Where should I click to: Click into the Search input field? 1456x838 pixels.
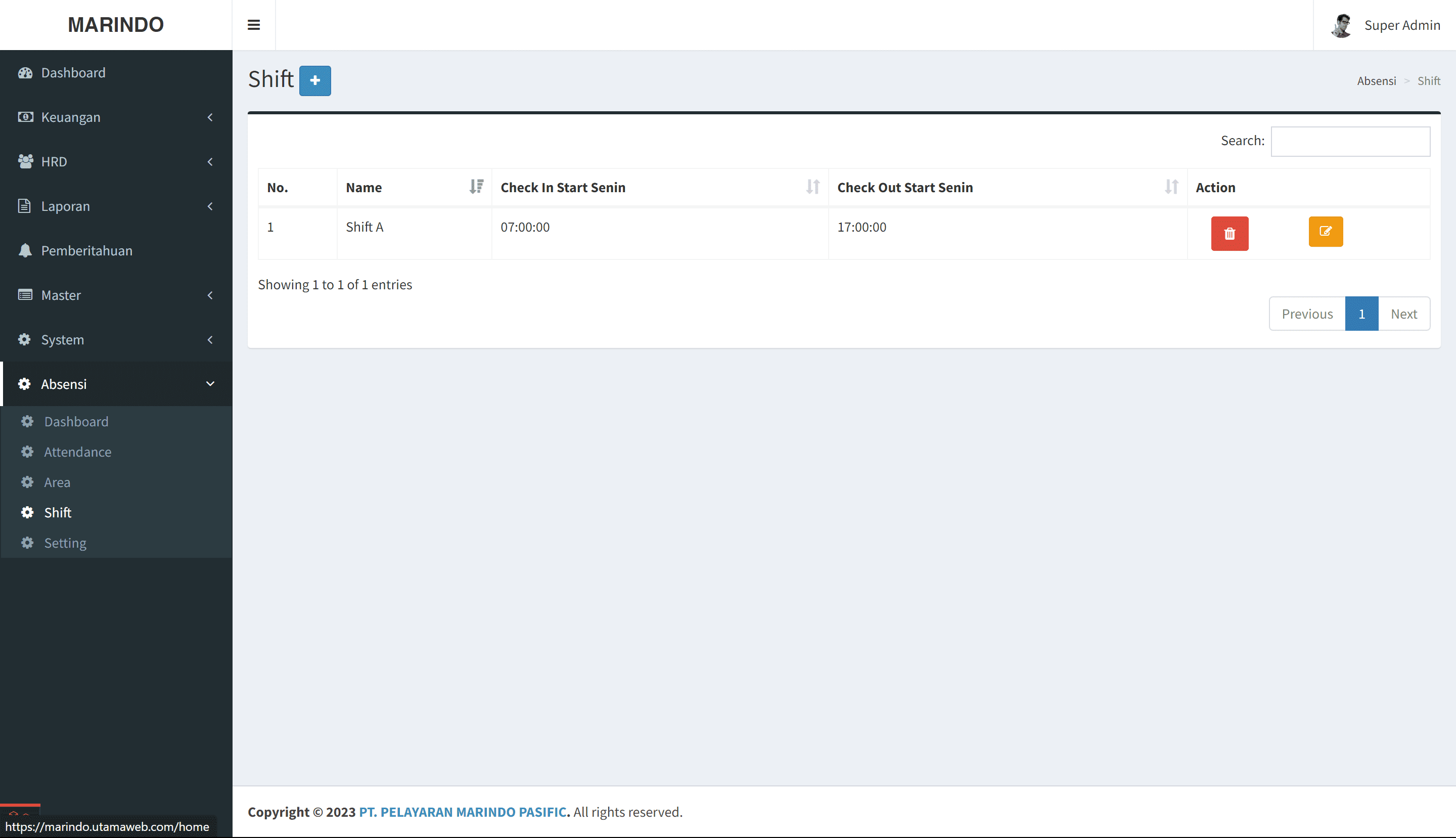coord(1349,141)
